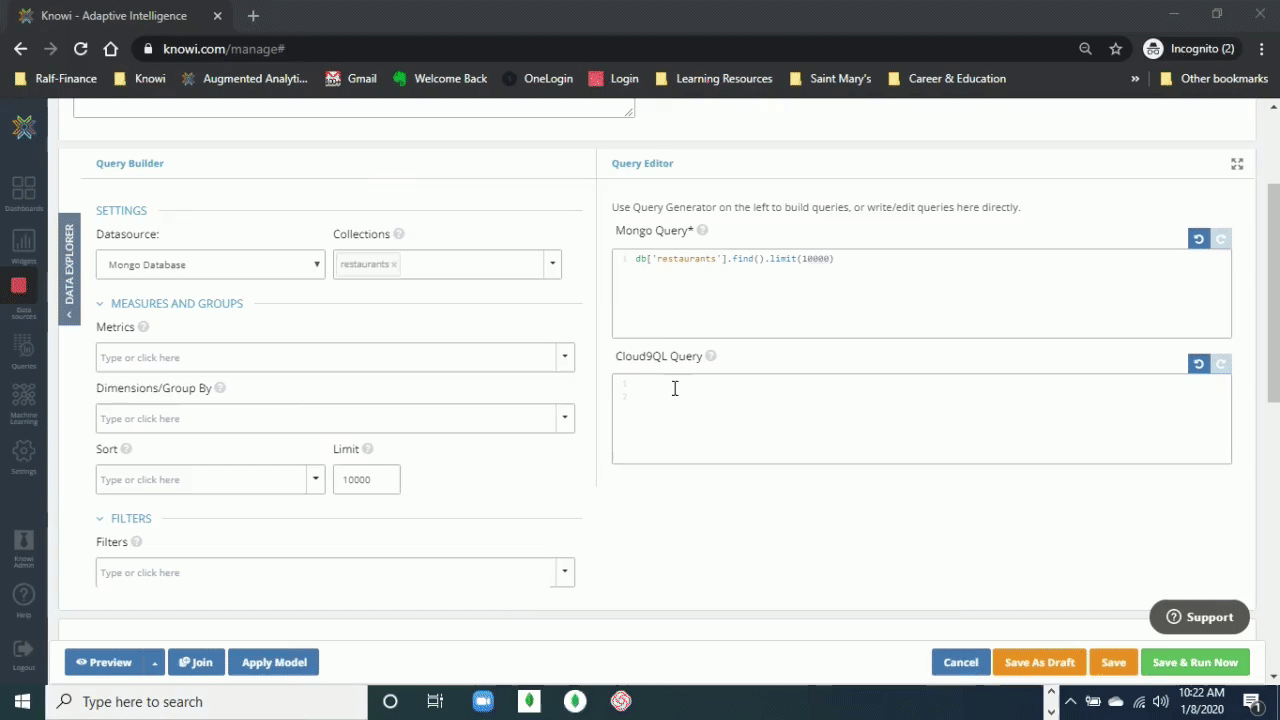Open Dashboards from the left sidebar
Screen dimensions: 1280x720
(23, 193)
